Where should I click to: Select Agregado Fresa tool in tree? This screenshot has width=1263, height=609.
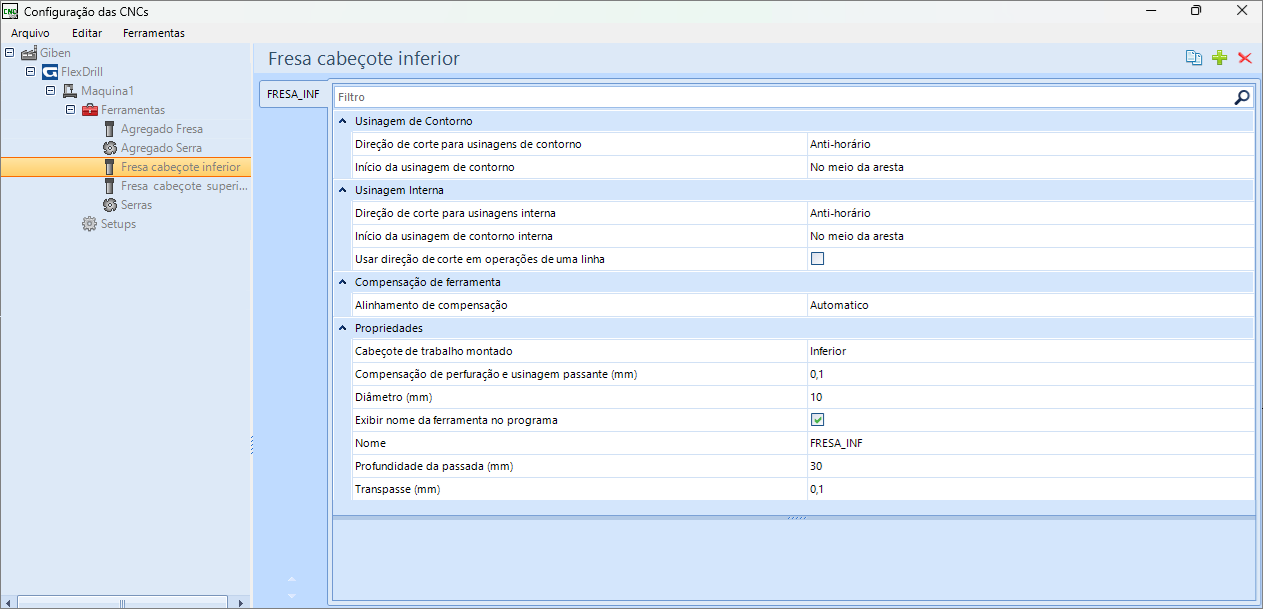tap(161, 129)
